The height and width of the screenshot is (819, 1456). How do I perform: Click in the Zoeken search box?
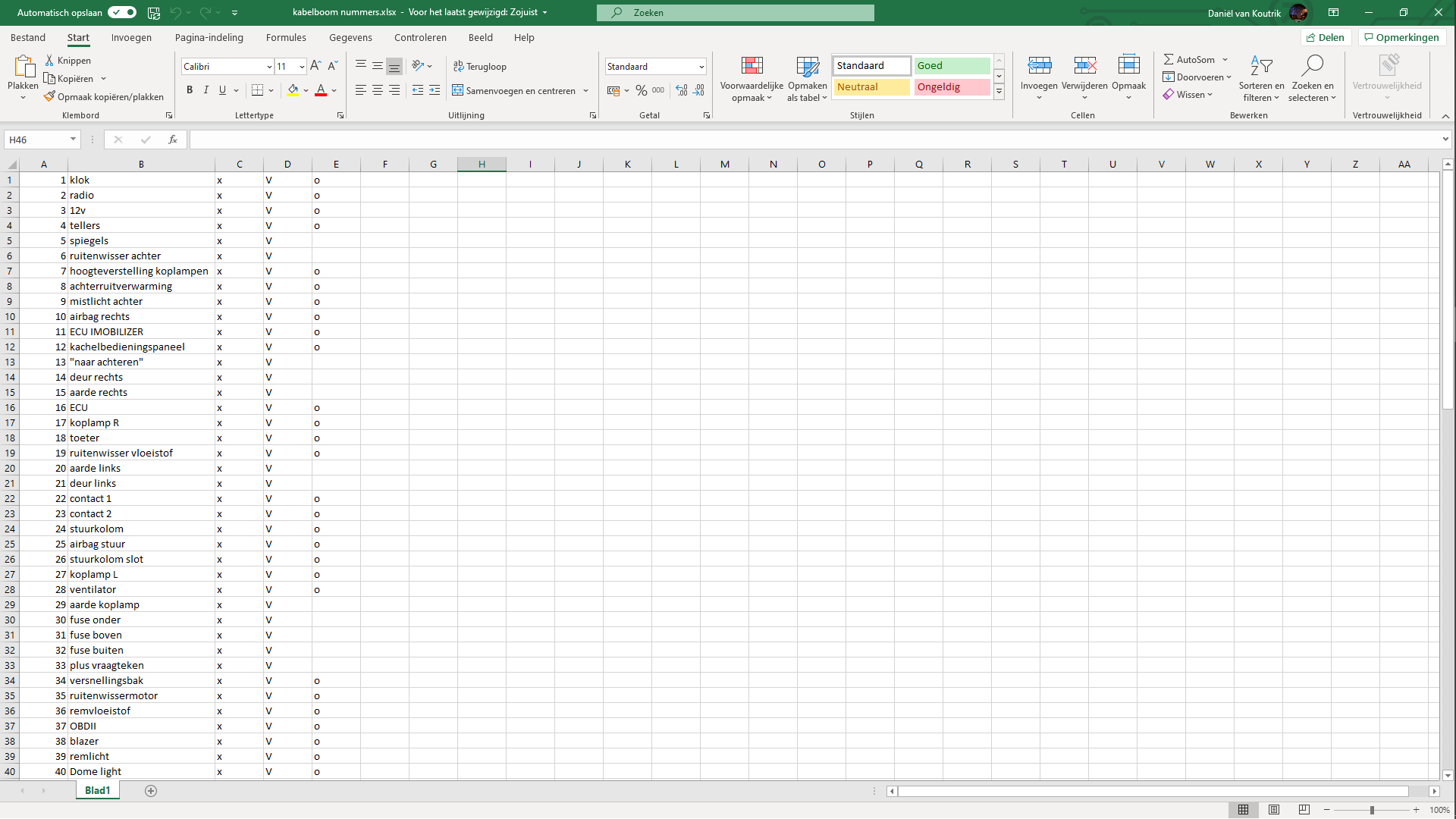(735, 13)
